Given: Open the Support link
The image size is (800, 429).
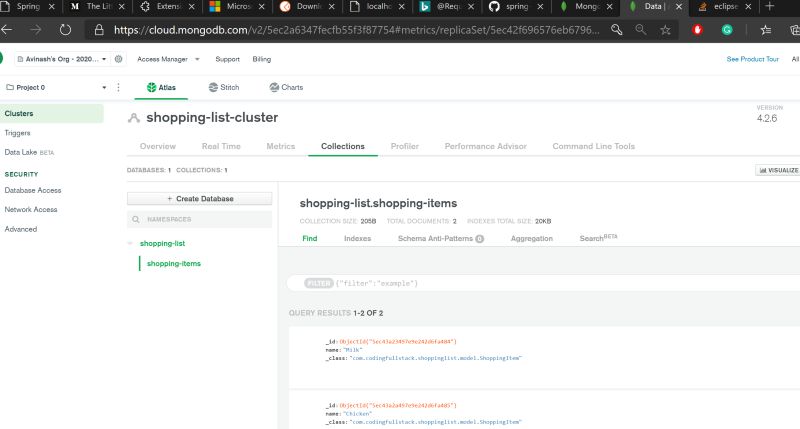Looking at the screenshot, I should [228, 59].
